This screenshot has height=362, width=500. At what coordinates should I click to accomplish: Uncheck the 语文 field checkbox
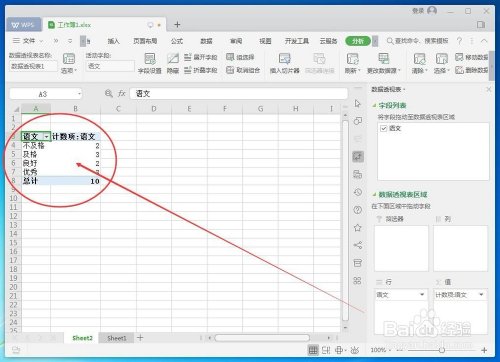tap(384, 128)
